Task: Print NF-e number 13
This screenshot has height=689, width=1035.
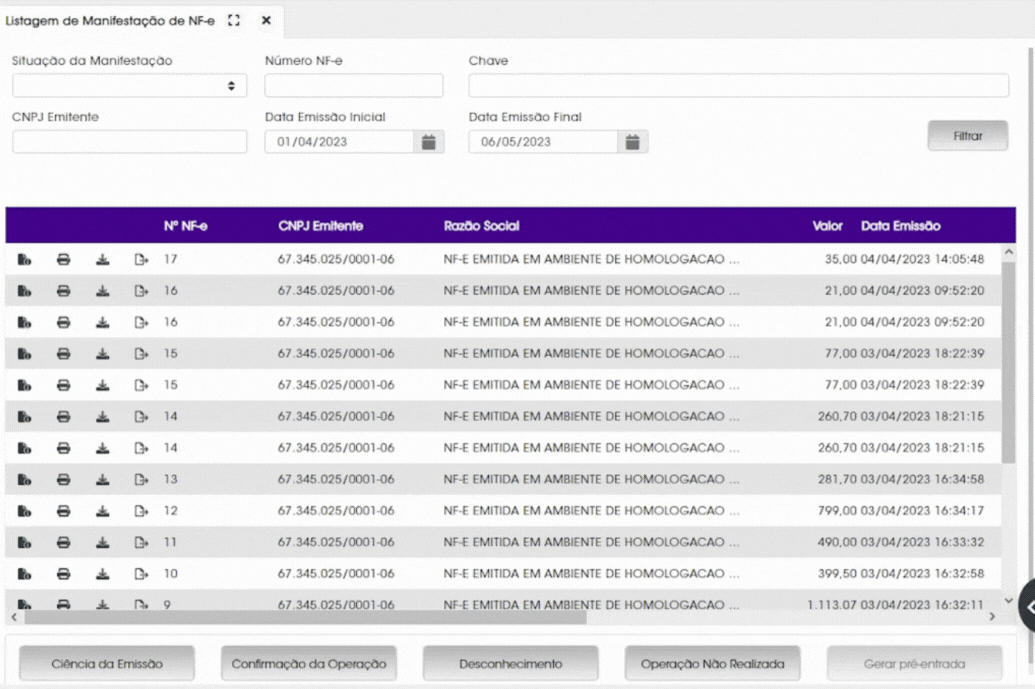Action: tap(63, 480)
